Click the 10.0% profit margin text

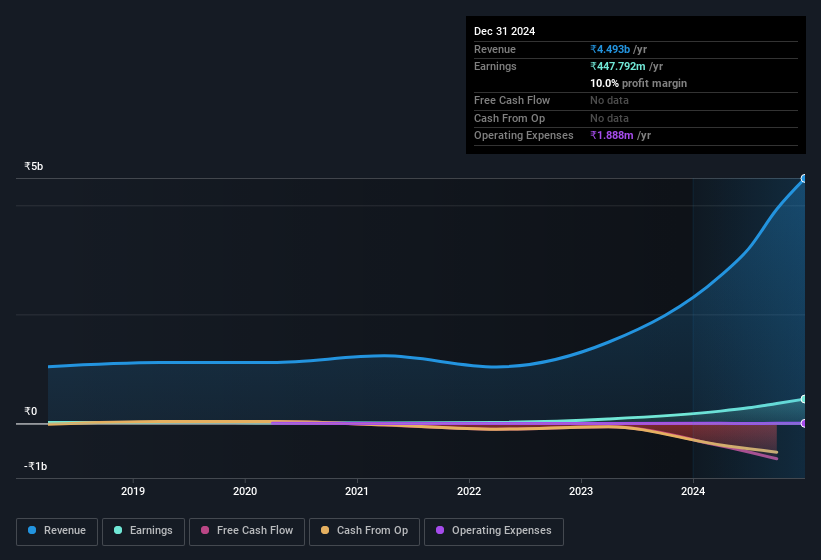point(638,83)
